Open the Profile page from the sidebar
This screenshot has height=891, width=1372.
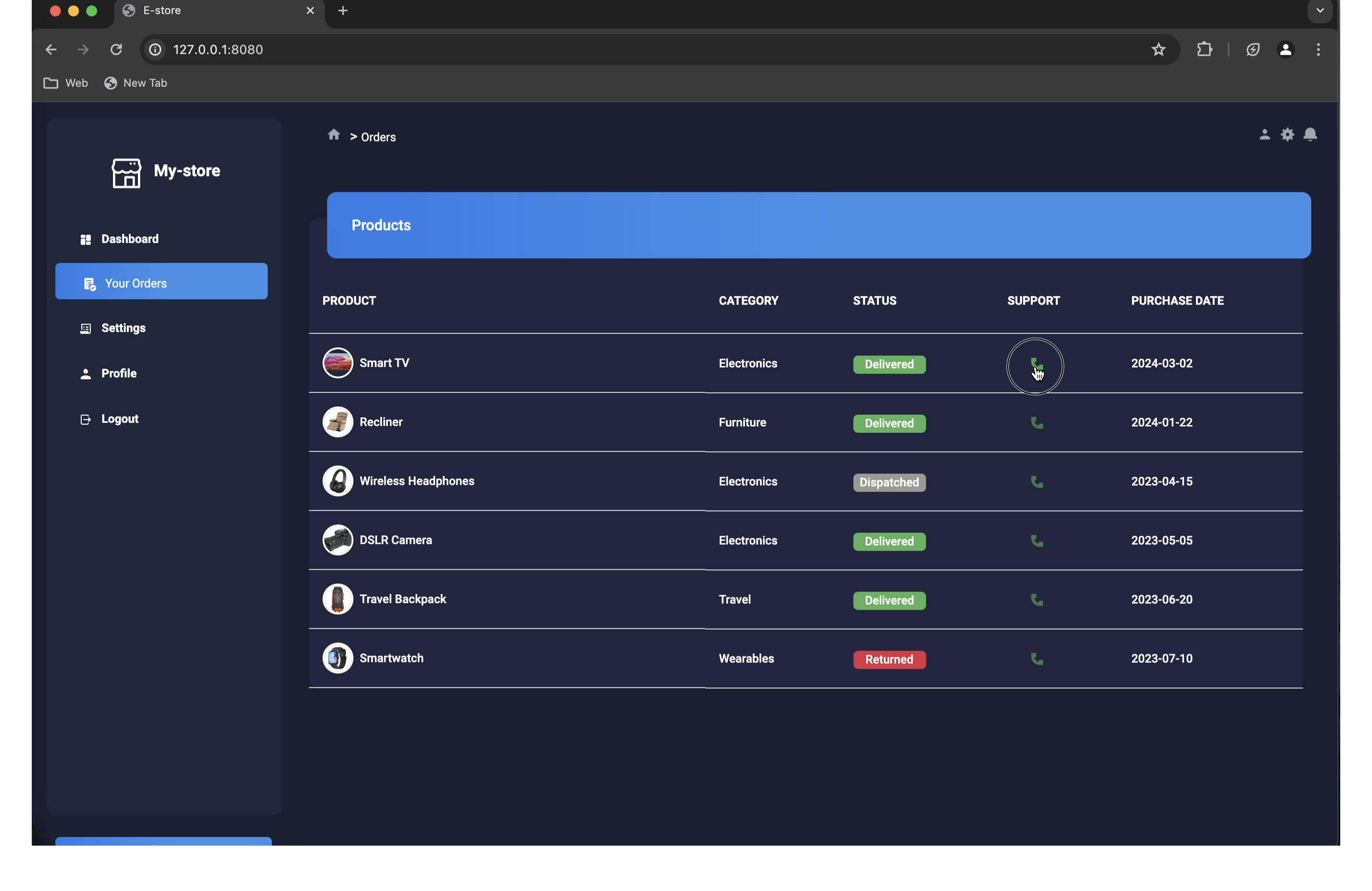pyautogui.click(x=119, y=373)
